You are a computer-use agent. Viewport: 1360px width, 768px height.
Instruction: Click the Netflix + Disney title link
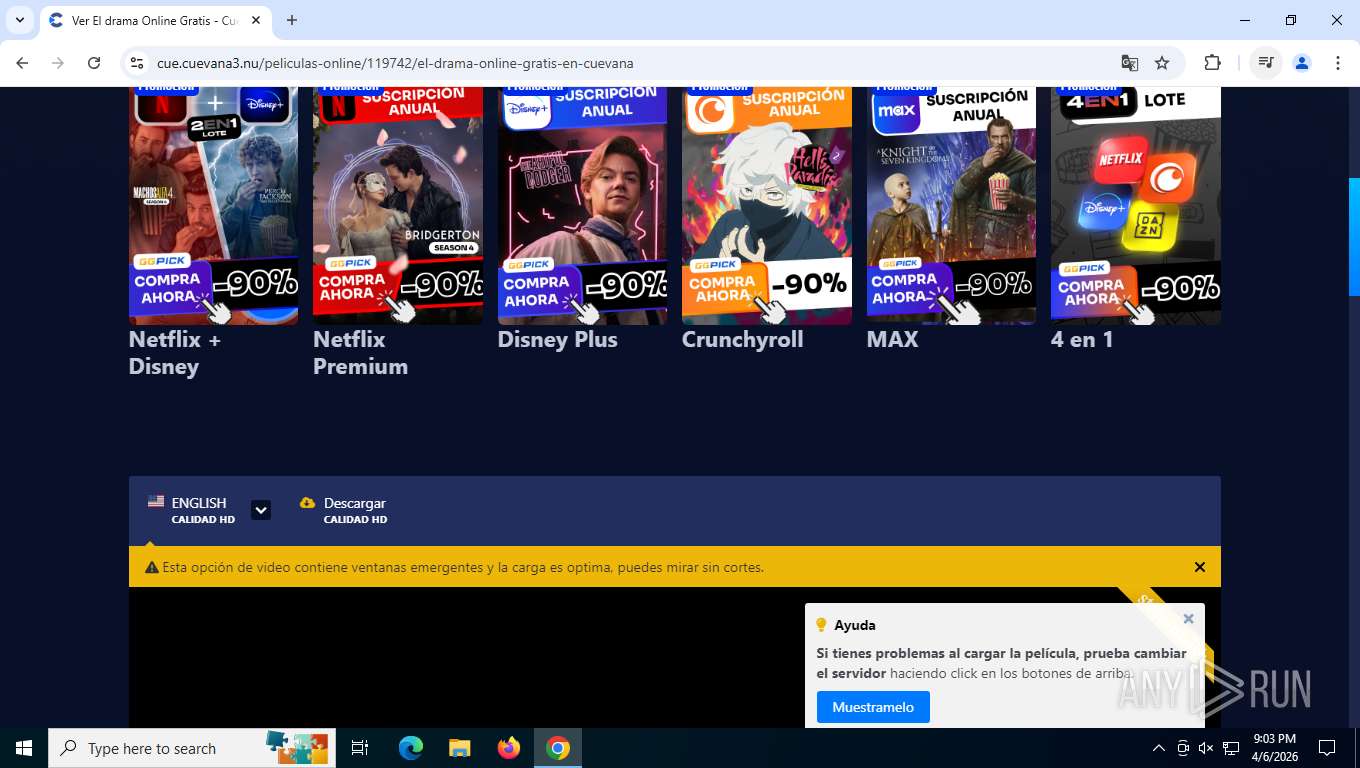[x=175, y=353]
